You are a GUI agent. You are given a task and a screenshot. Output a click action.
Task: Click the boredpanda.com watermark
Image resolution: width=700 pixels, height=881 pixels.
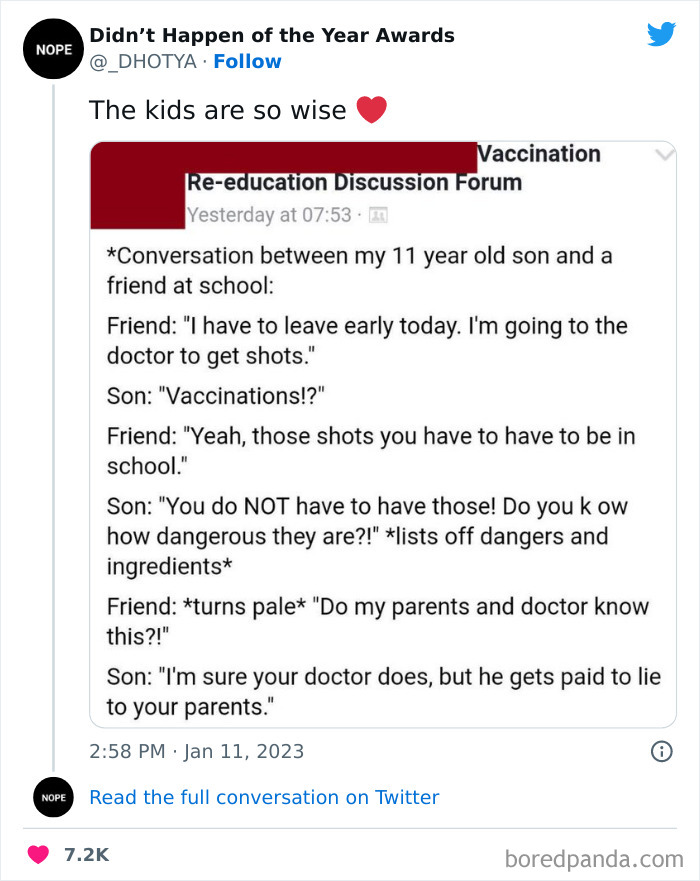click(x=592, y=857)
